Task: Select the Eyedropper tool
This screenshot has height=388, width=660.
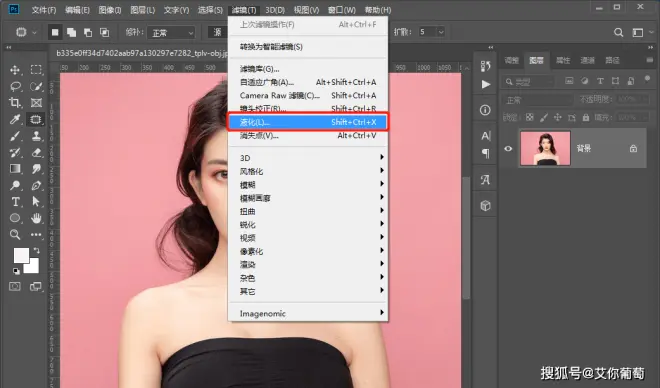Action: [x=15, y=120]
